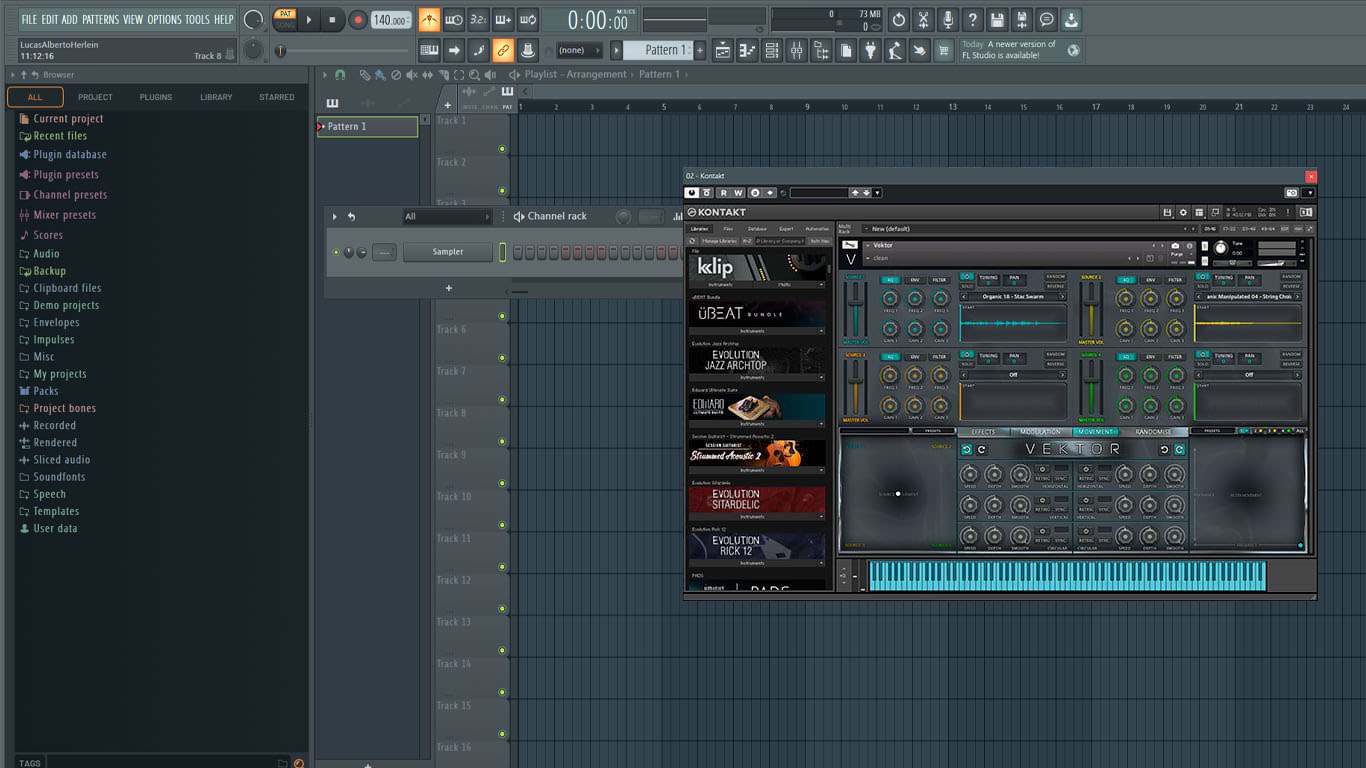The height and width of the screenshot is (768, 1366).
Task: Open Channel rack All filter dropdown
Action: click(447, 216)
